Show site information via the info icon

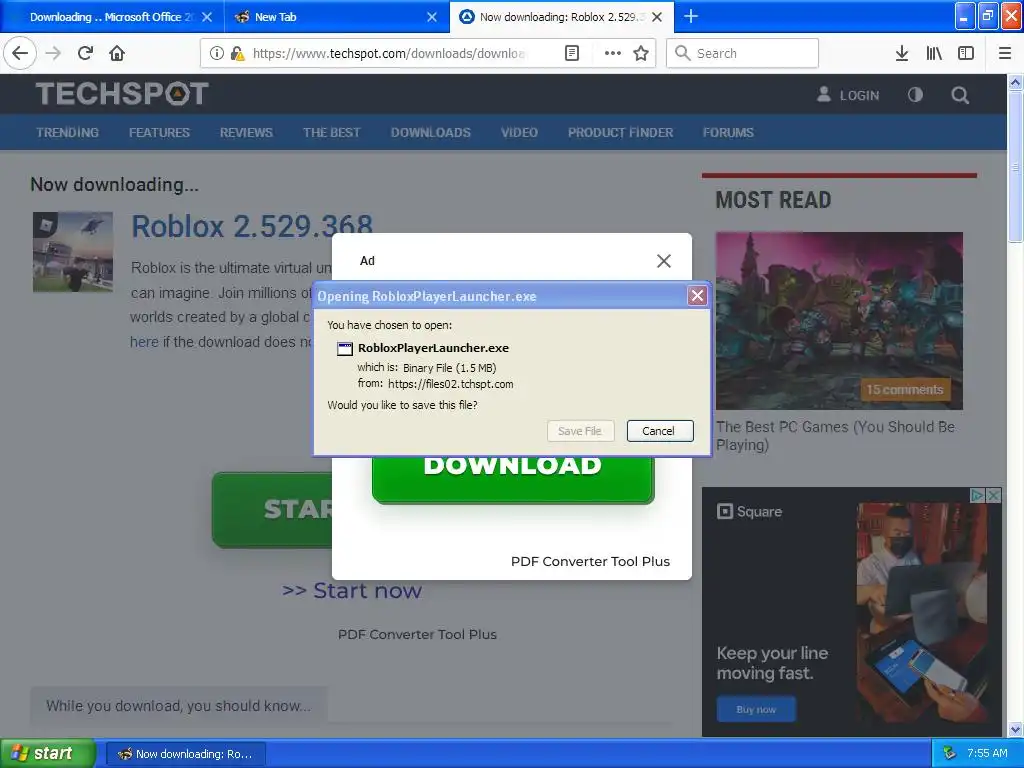217,53
